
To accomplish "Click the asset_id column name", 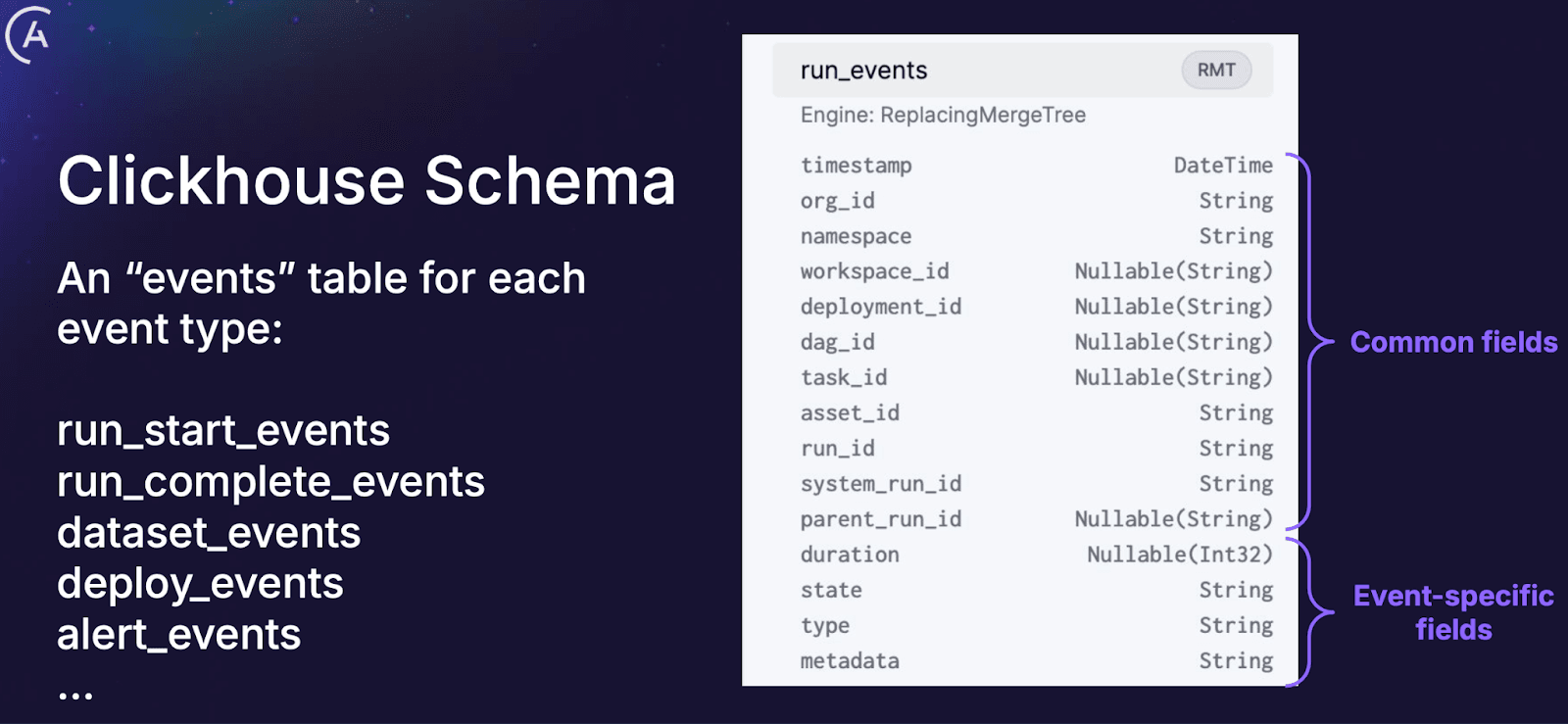I will point(850,412).
